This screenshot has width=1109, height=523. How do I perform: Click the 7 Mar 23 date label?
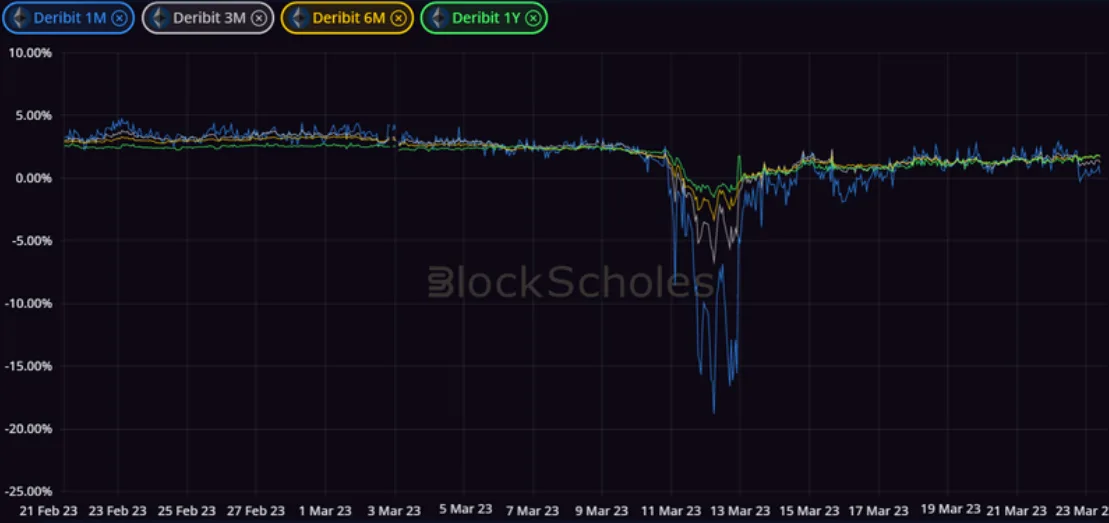[x=533, y=510]
